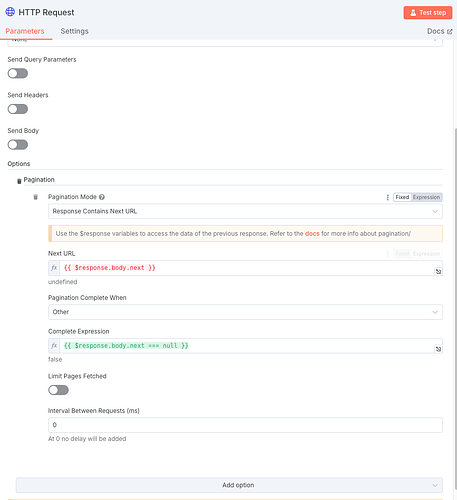Viewport: 457px width, 500px height.
Task: Toggle Limit Pages Fetched switch
Action: [x=58, y=390]
